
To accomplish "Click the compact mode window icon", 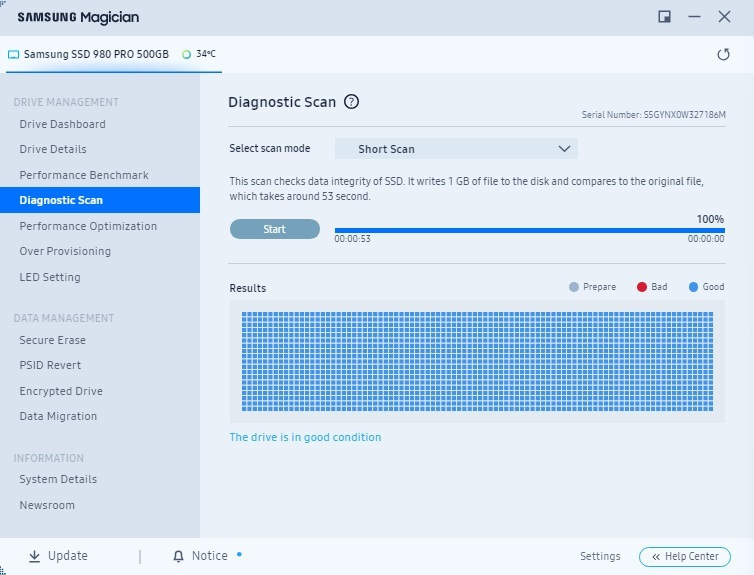I will click(x=664, y=17).
